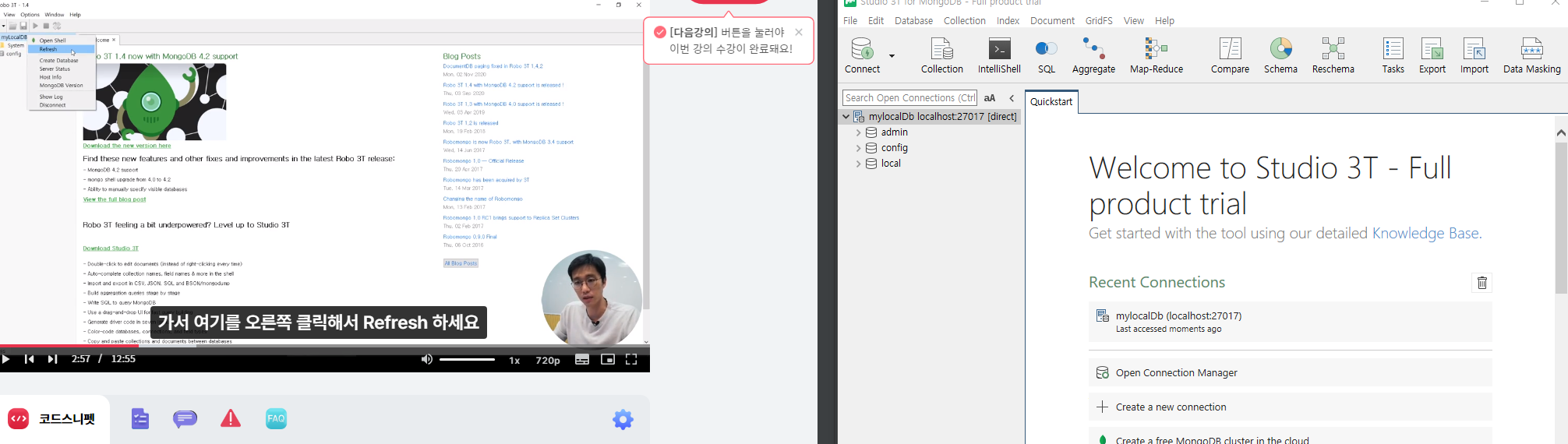Click the Compare toolbar icon
Image resolution: width=1568 pixels, height=444 pixels.
click(x=1230, y=55)
